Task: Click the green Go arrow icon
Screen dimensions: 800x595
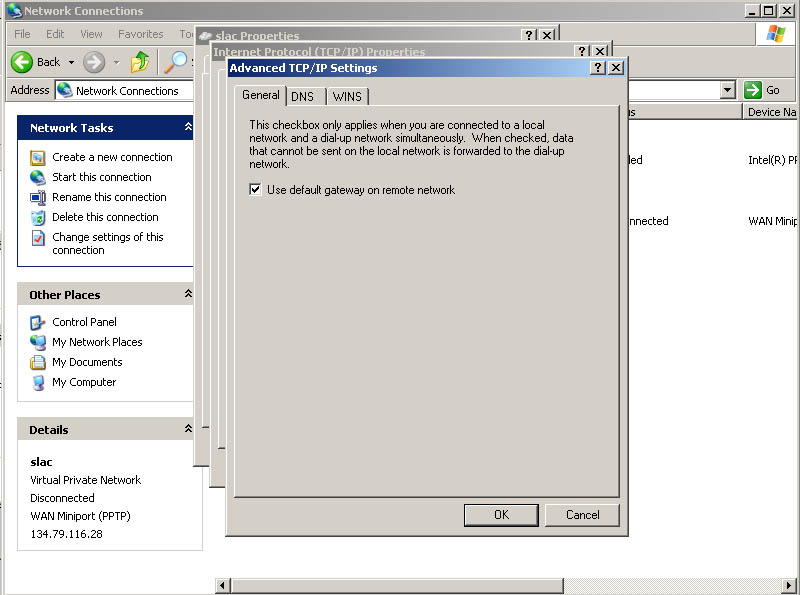Action: pyautogui.click(x=753, y=90)
